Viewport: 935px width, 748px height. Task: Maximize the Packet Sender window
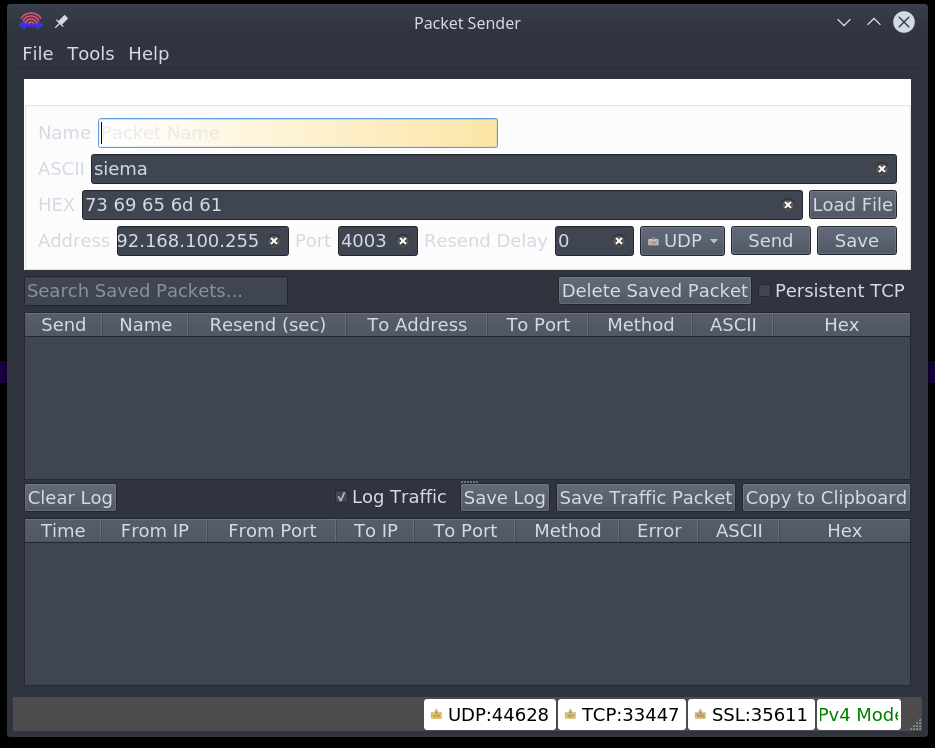tap(874, 23)
